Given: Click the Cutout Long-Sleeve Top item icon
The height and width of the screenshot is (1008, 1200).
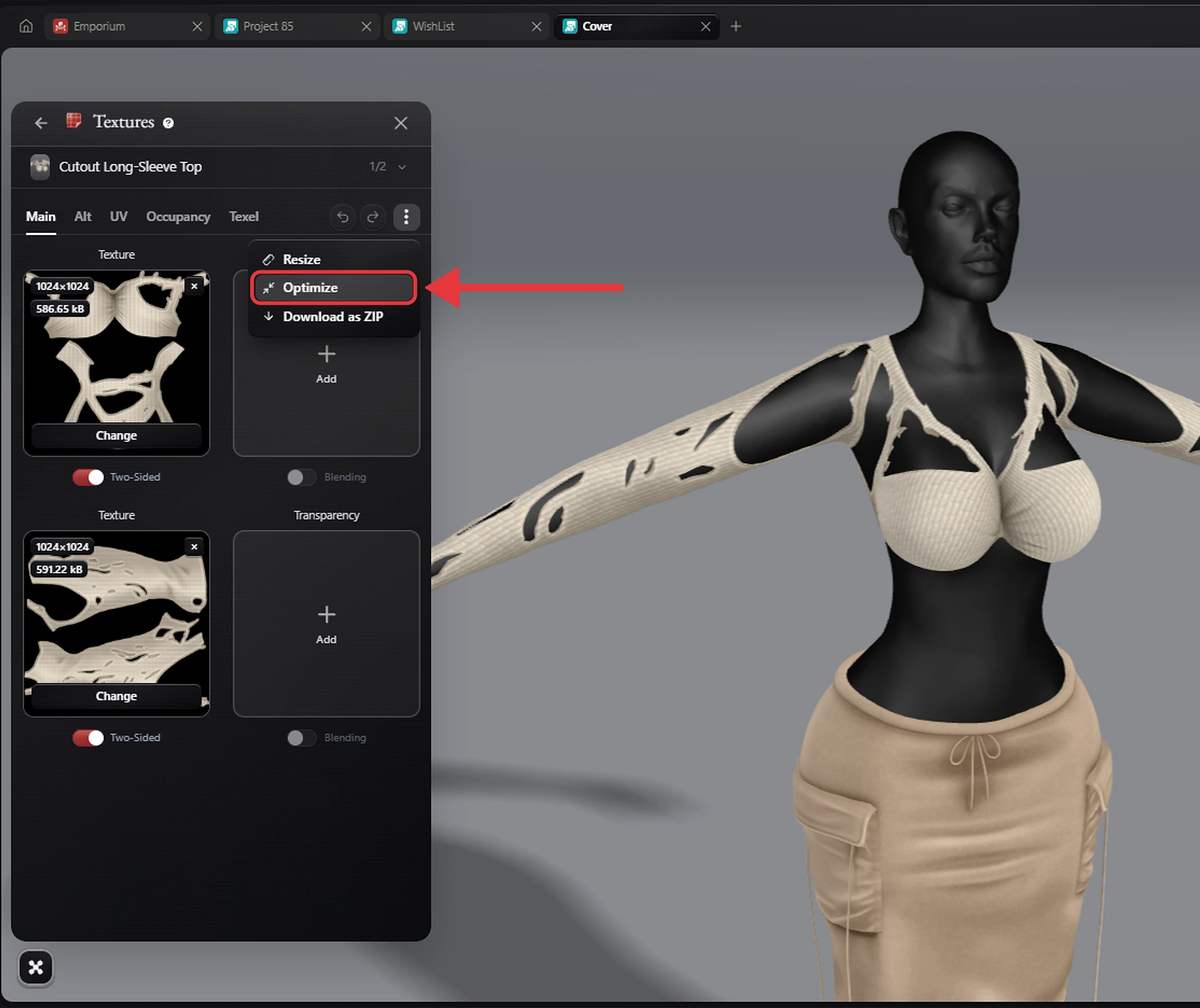Looking at the screenshot, I should point(40,167).
